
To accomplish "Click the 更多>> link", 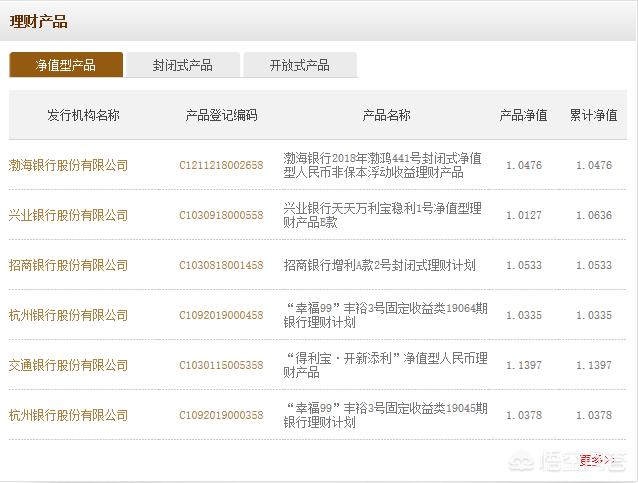I will (x=596, y=460).
